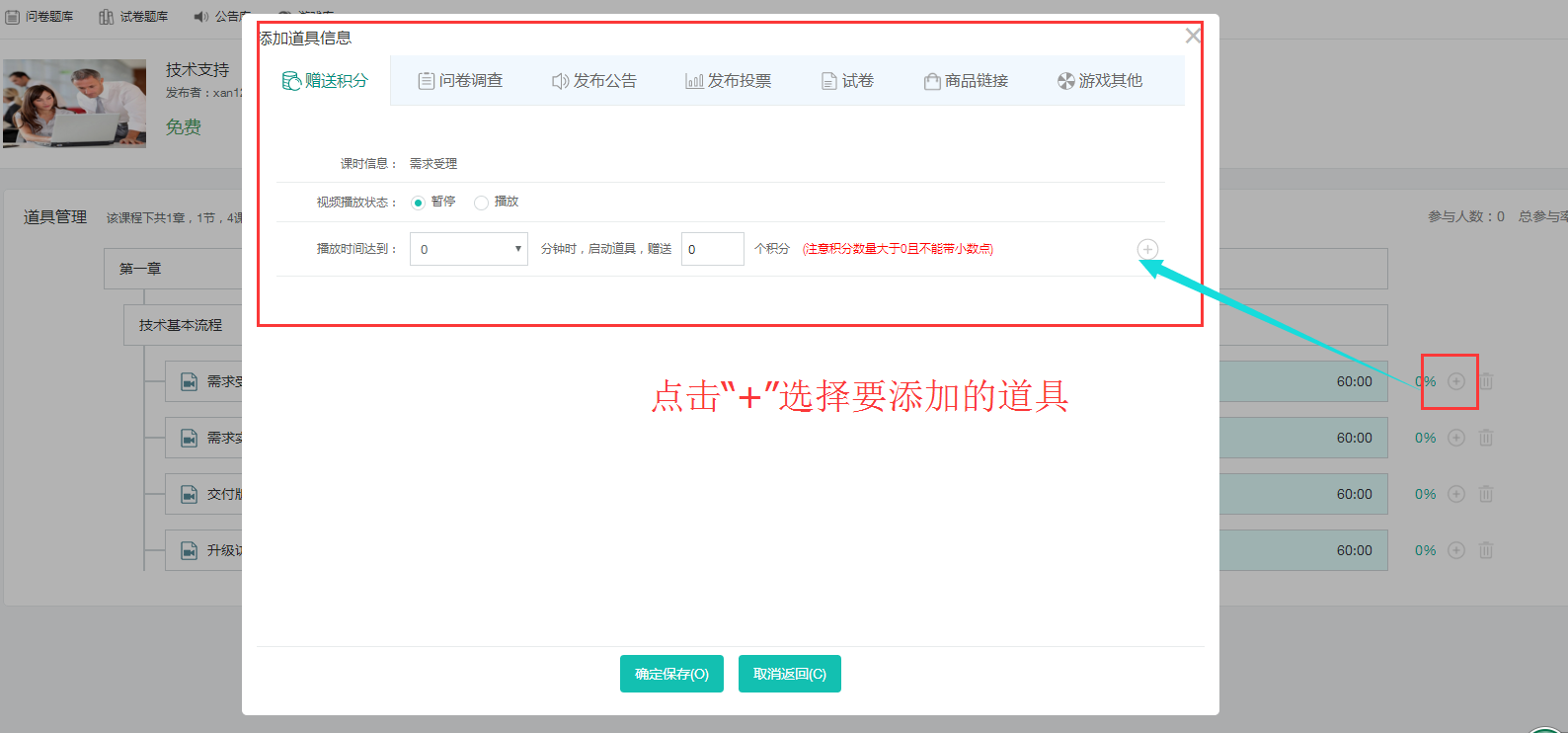Close the 添加道具信息 dialog

1193,36
